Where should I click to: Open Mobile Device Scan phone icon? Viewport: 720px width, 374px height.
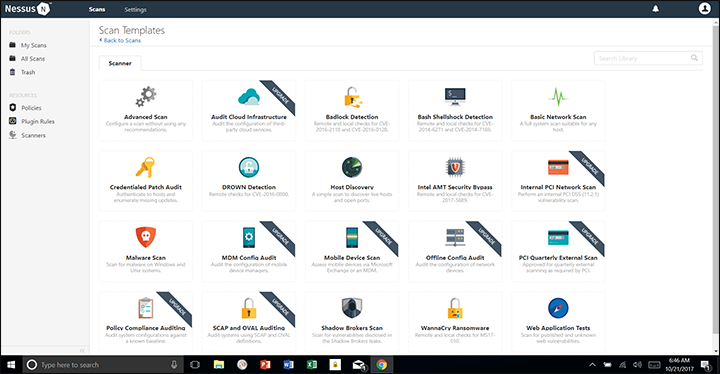352,238
